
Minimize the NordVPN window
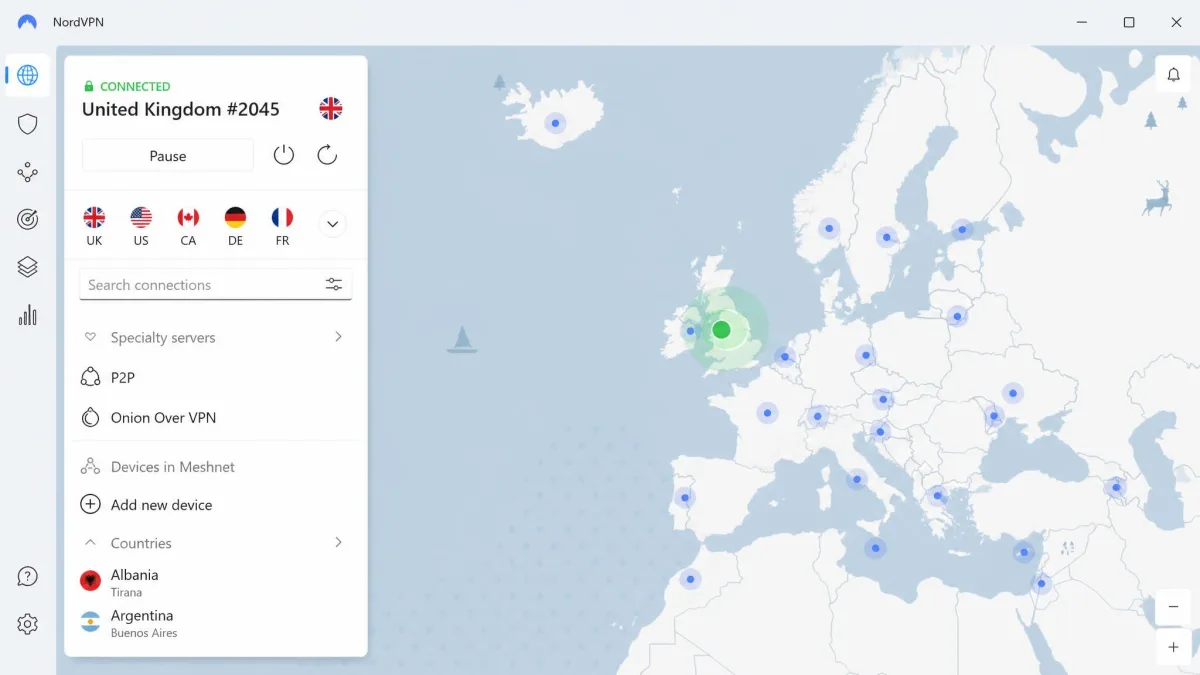tap(1082, 22)
